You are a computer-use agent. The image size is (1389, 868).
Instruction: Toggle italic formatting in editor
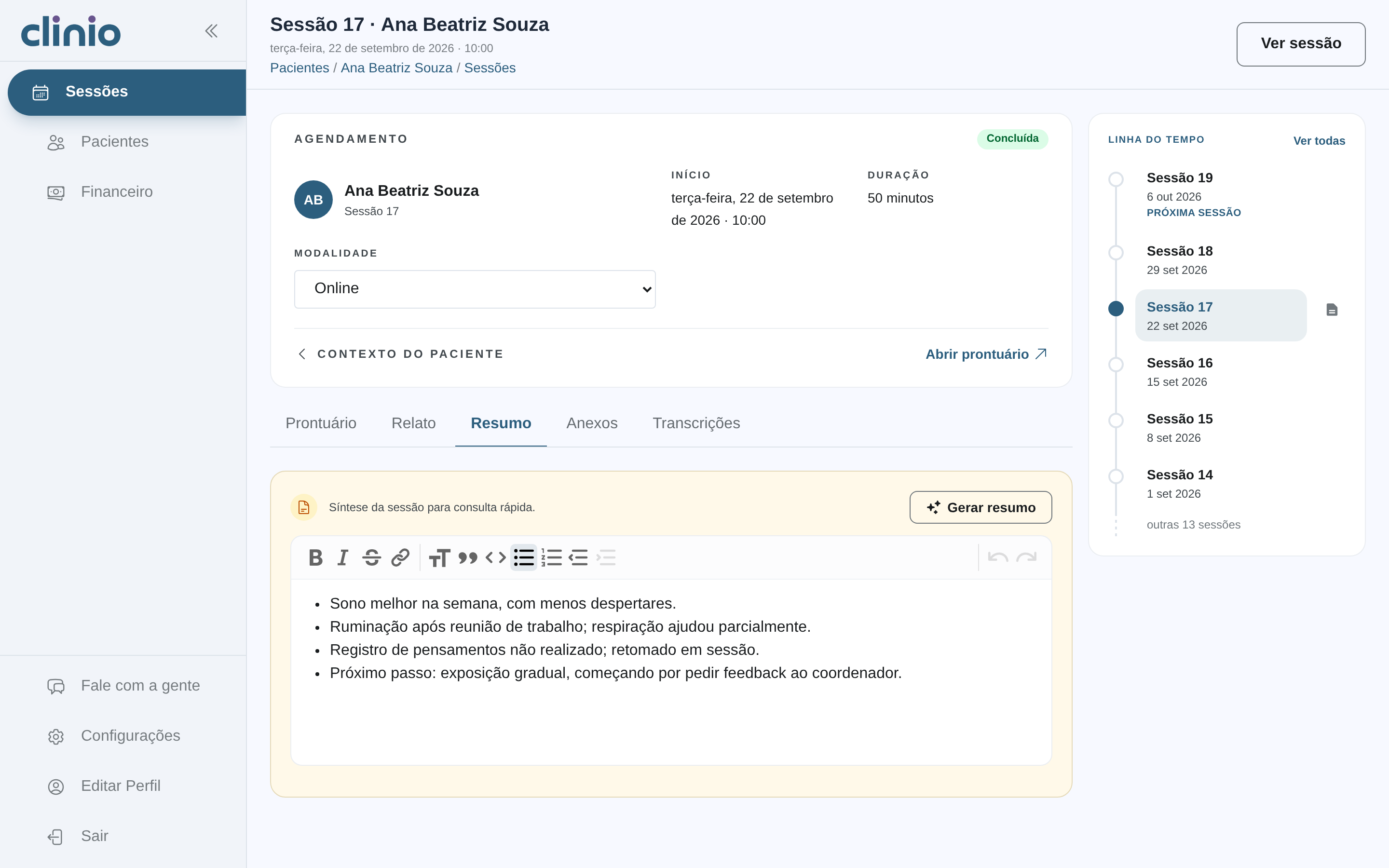click(343, 557)
